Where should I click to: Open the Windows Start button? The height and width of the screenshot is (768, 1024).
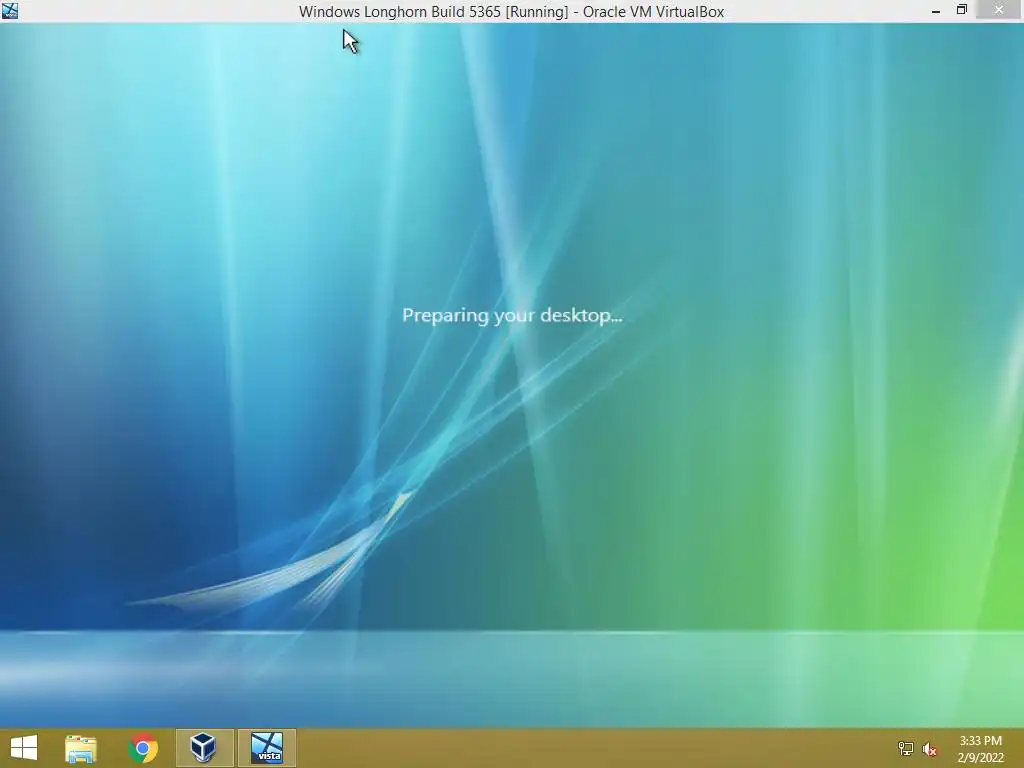pos(24,748)
